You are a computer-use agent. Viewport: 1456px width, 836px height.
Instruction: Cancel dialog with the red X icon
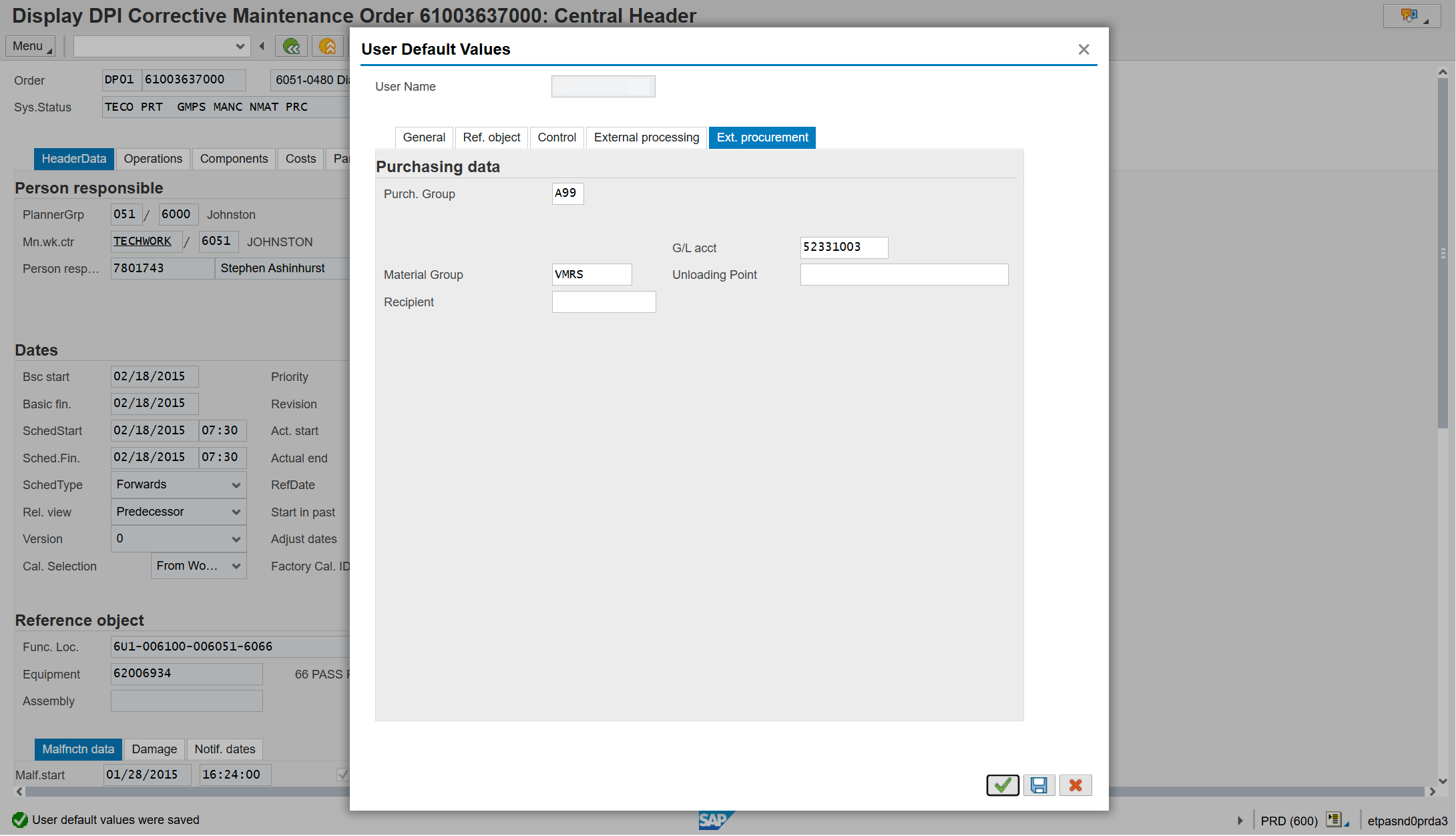[1075, 785]
